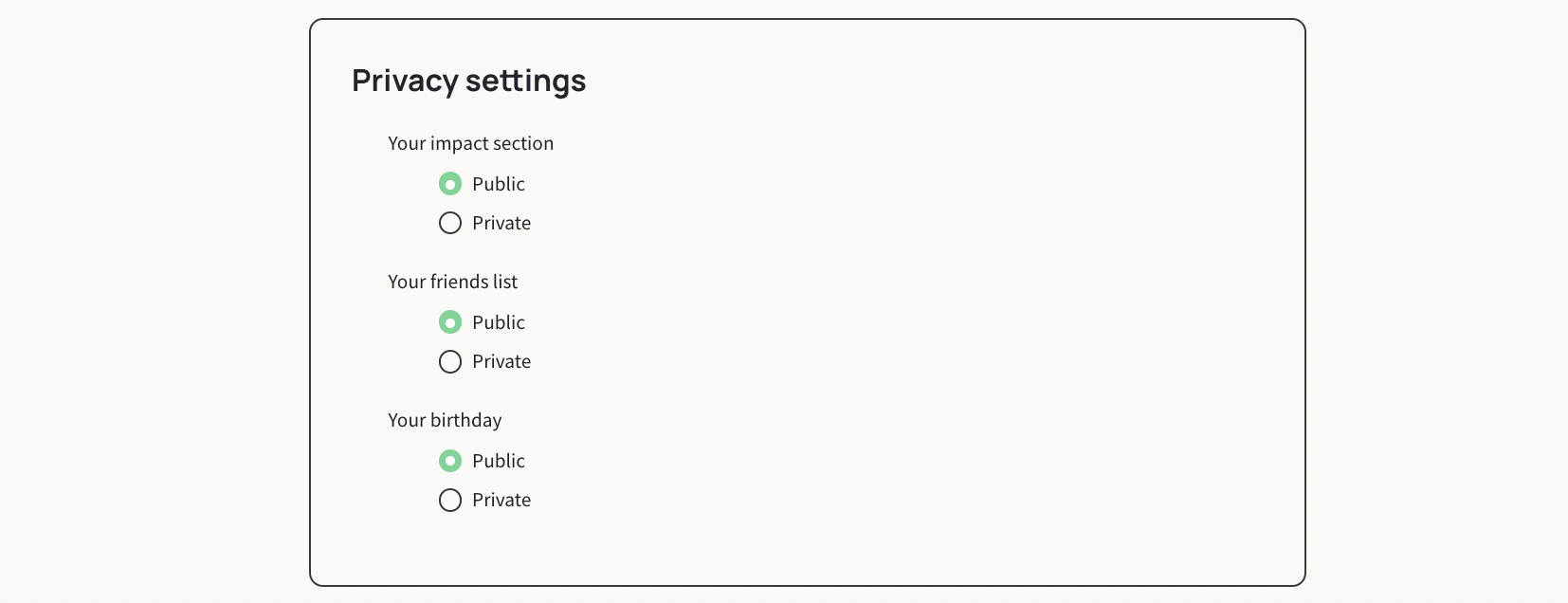Click Public label text under impact section
1568x603 pixels.
coord(499,184)
